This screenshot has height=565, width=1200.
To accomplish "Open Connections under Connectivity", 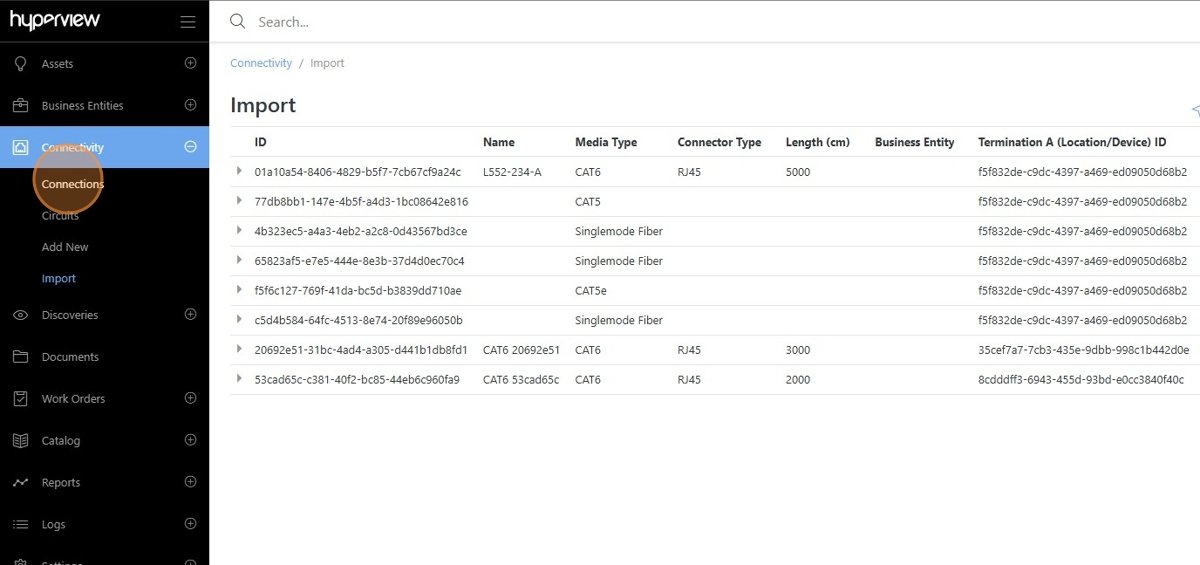I will coord(73,184).
